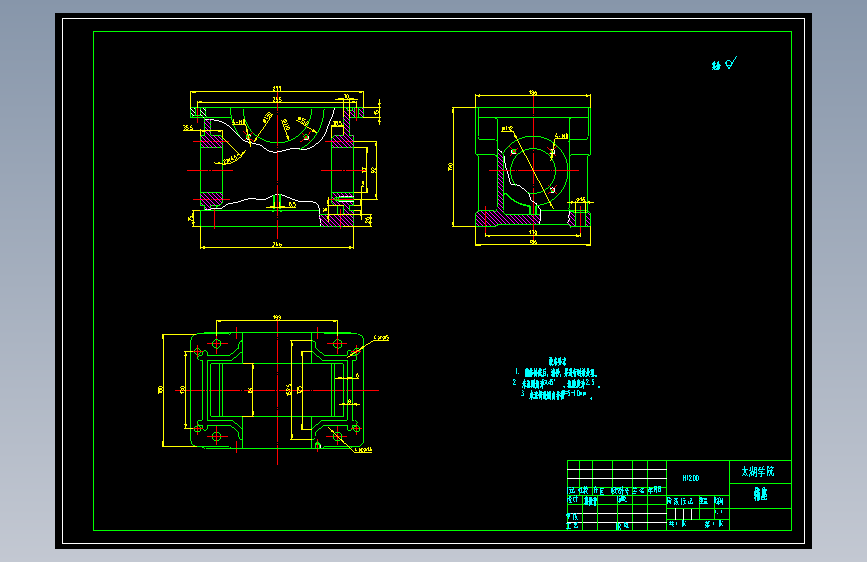Screen dimensions: 867x562
Task: Select the overall depth dimension beside the plan view
Action: pyautogui.click(x=161, y=390)
